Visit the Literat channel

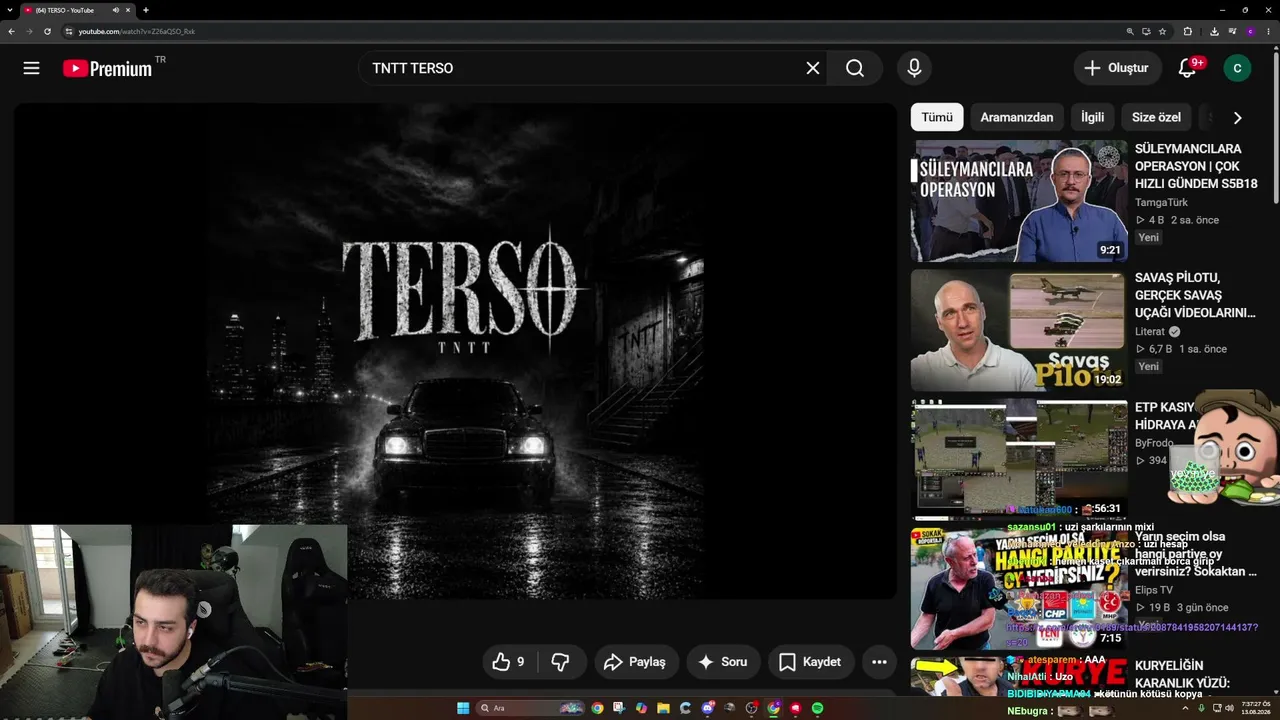pyautogui.click(x=1150, y=332)
